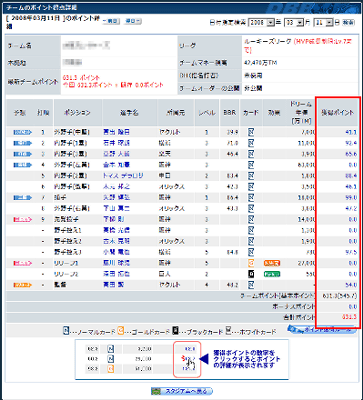The height and width of the screenshot is (400, 363).
Task: Open player name link in the 捕手 row
Action: click(116, 198)
